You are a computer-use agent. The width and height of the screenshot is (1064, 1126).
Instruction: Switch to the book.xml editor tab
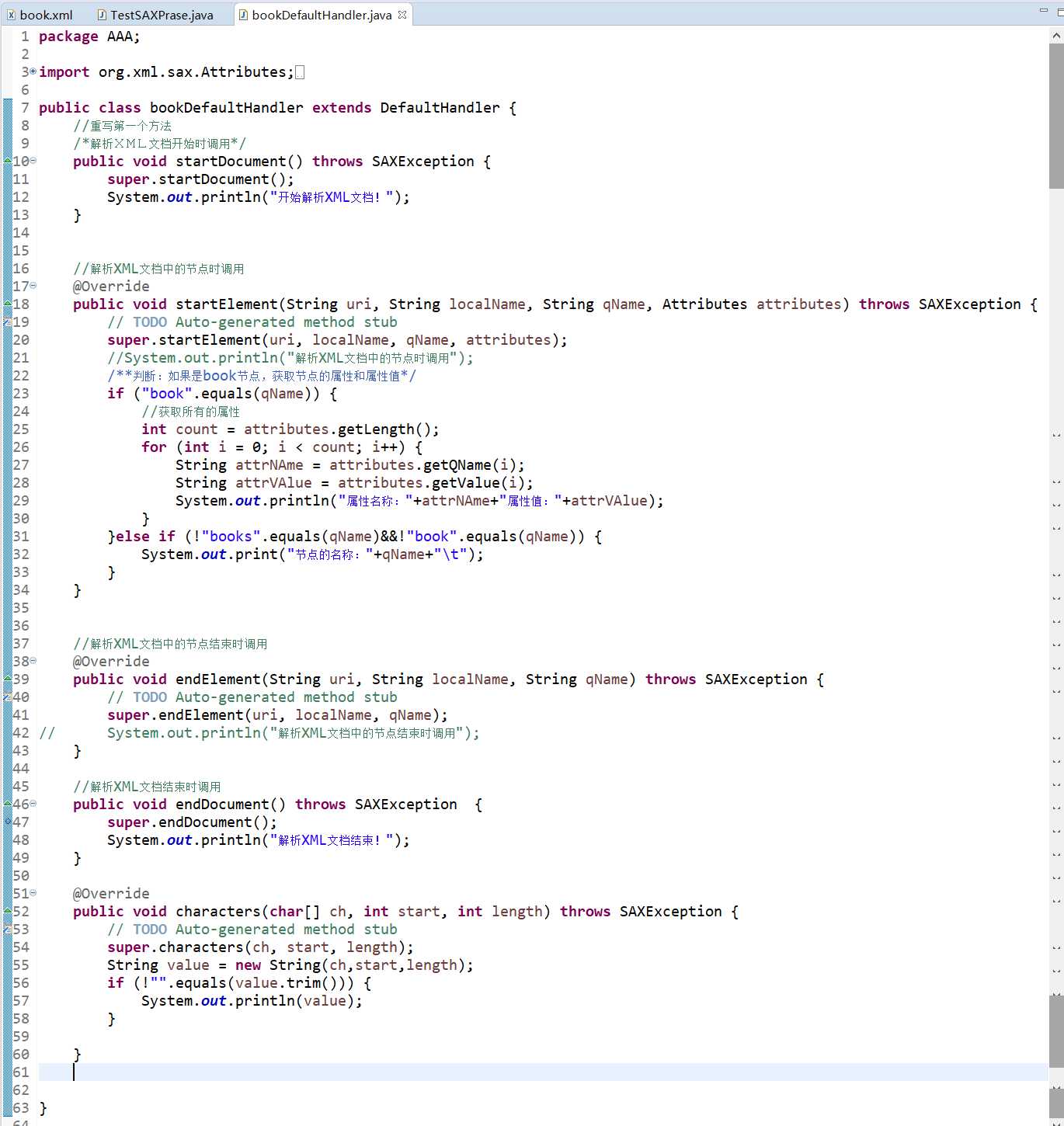pyautogui.click(x=40, y=15)
